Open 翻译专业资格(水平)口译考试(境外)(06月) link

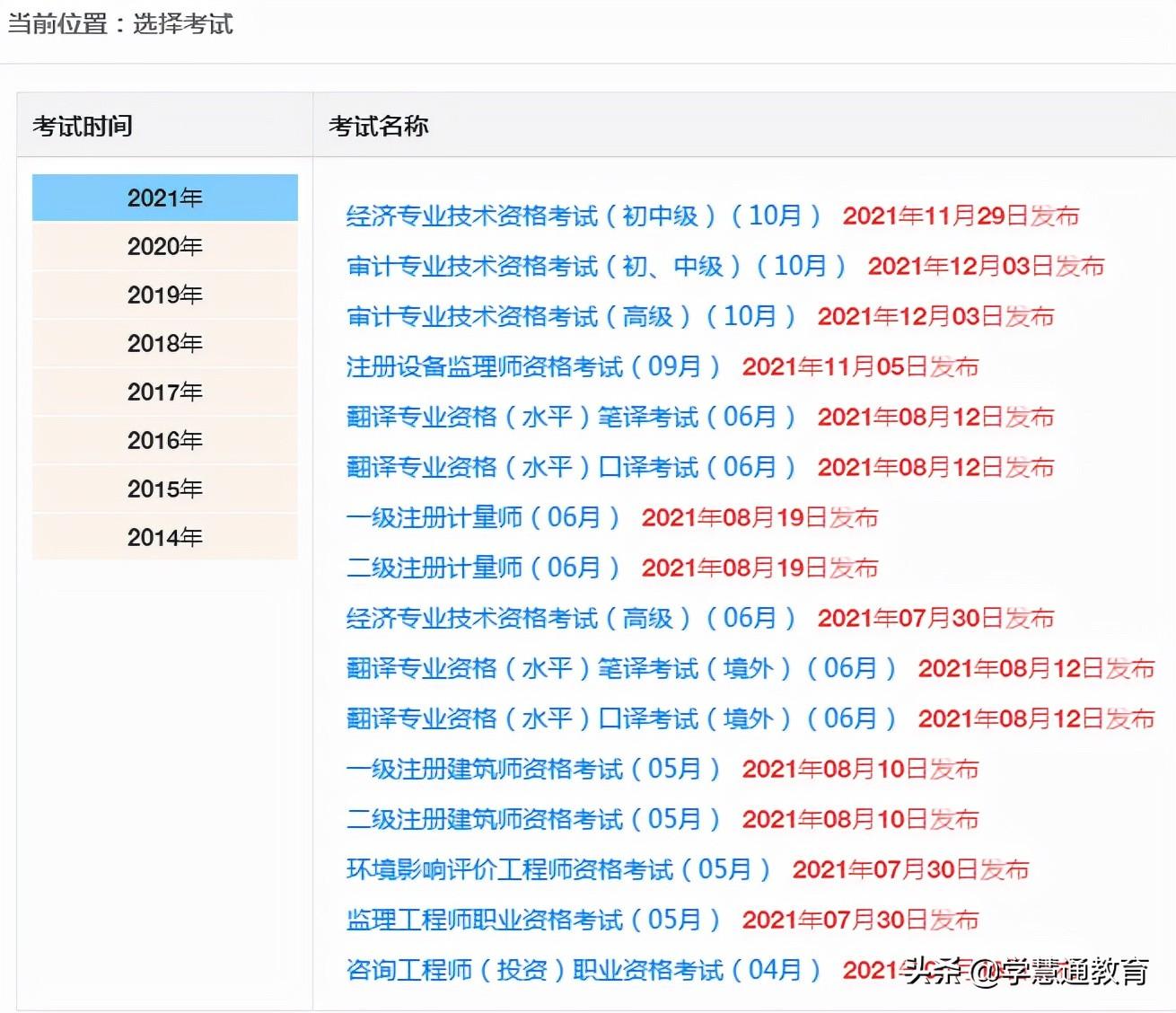(x=621, y=718)
